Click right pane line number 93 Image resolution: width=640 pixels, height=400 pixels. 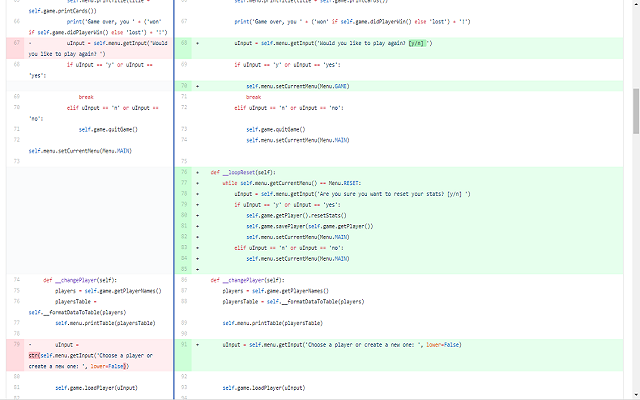184,388
